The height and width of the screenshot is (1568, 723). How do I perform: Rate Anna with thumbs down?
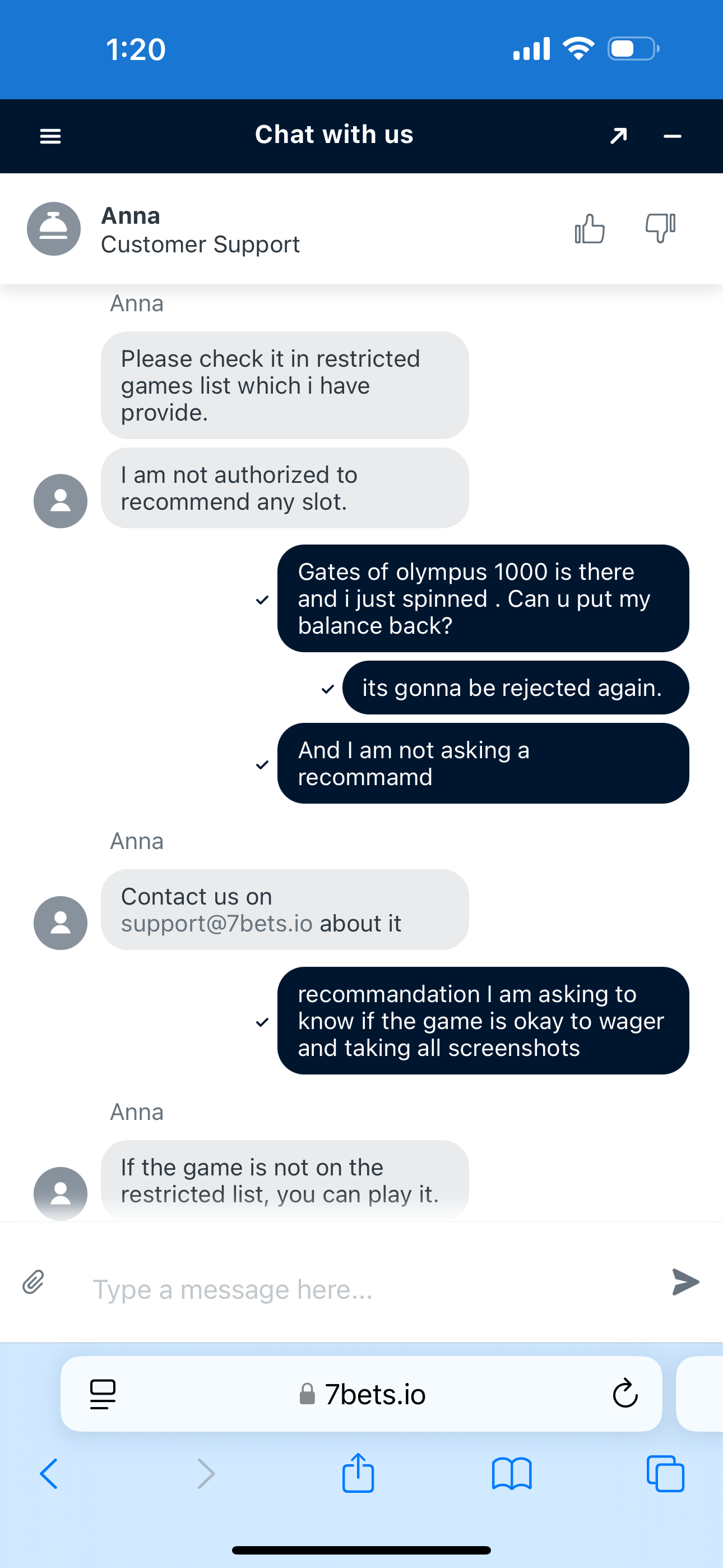(660, 229)
